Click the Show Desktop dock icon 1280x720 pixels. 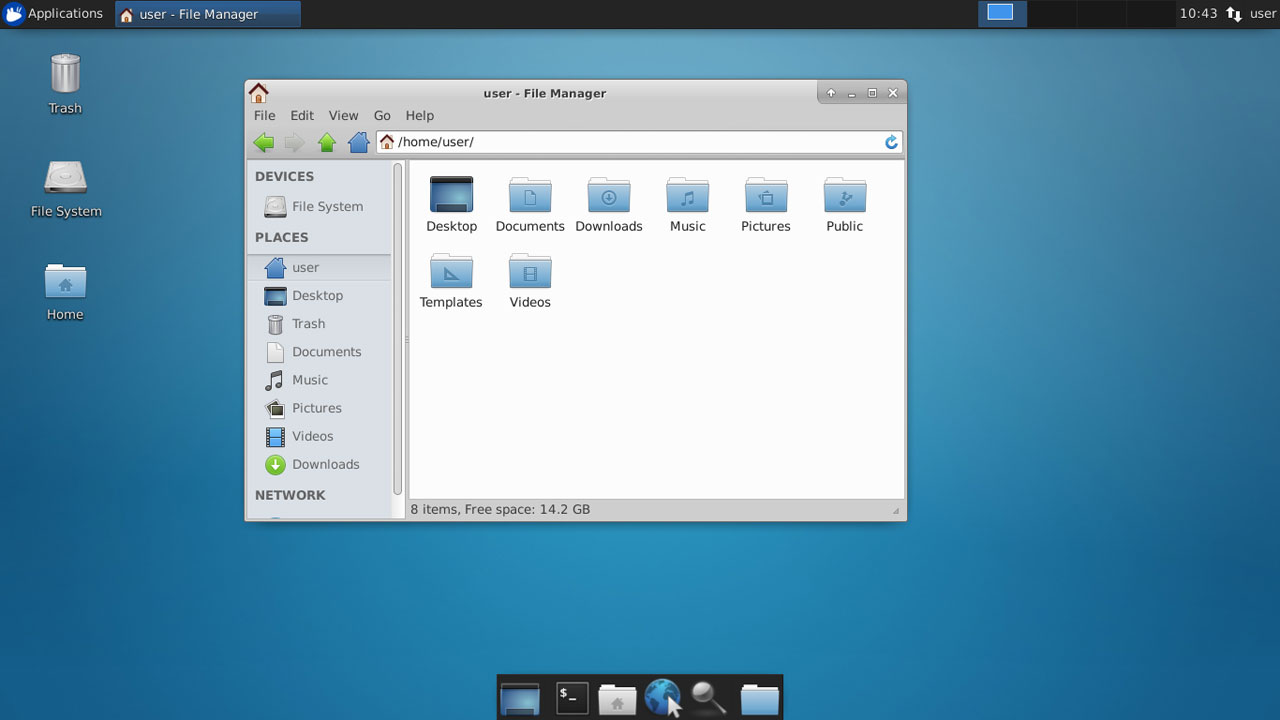pyautogui.click(x=520, y=697)
